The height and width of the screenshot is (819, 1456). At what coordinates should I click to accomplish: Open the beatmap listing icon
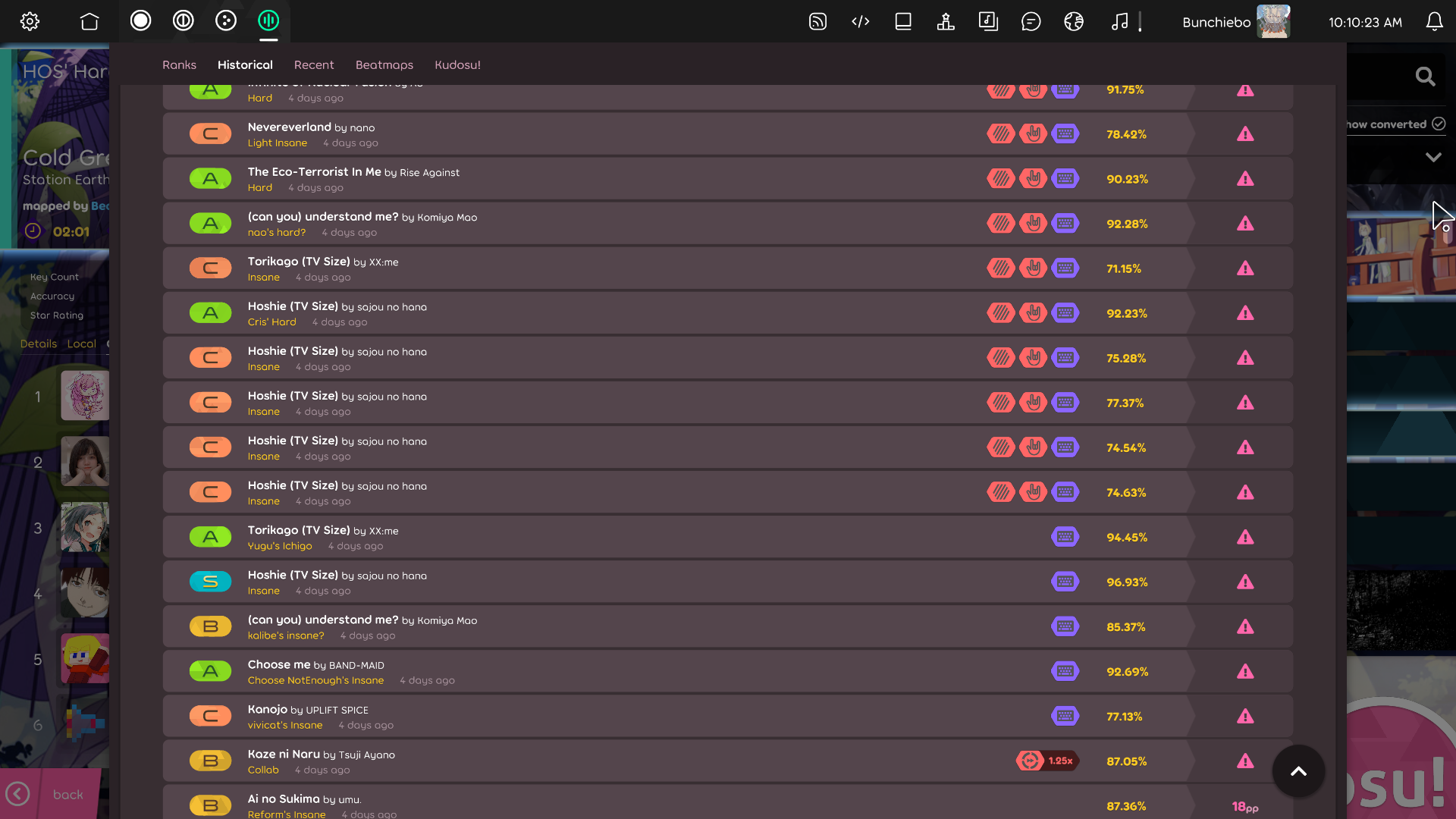(988, 21)
